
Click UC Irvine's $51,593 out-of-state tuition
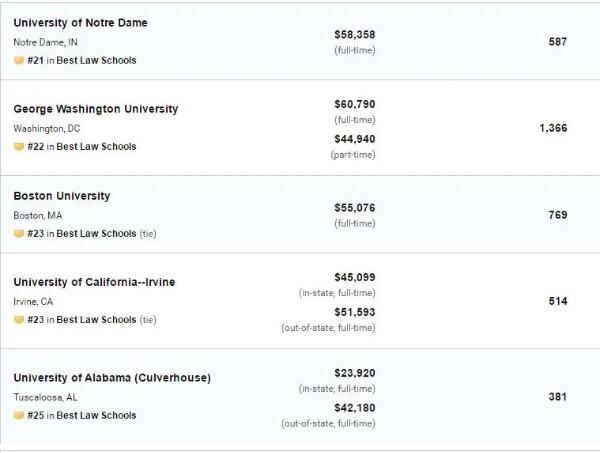click(354, 311)
